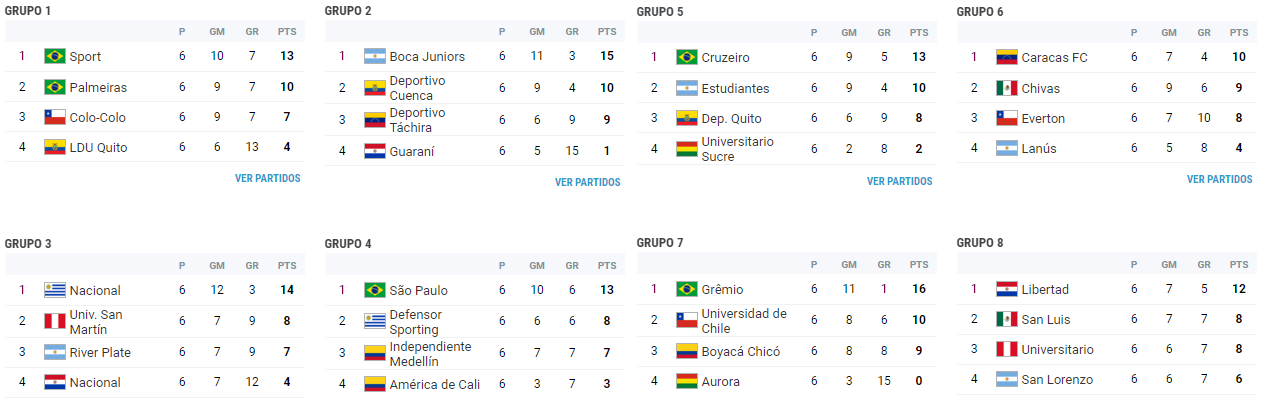Click the Ecuador flag next to LDU Quito
The width and height of the screenshot is (1268, 399).
pyautogui.click(x=55, y=147)
